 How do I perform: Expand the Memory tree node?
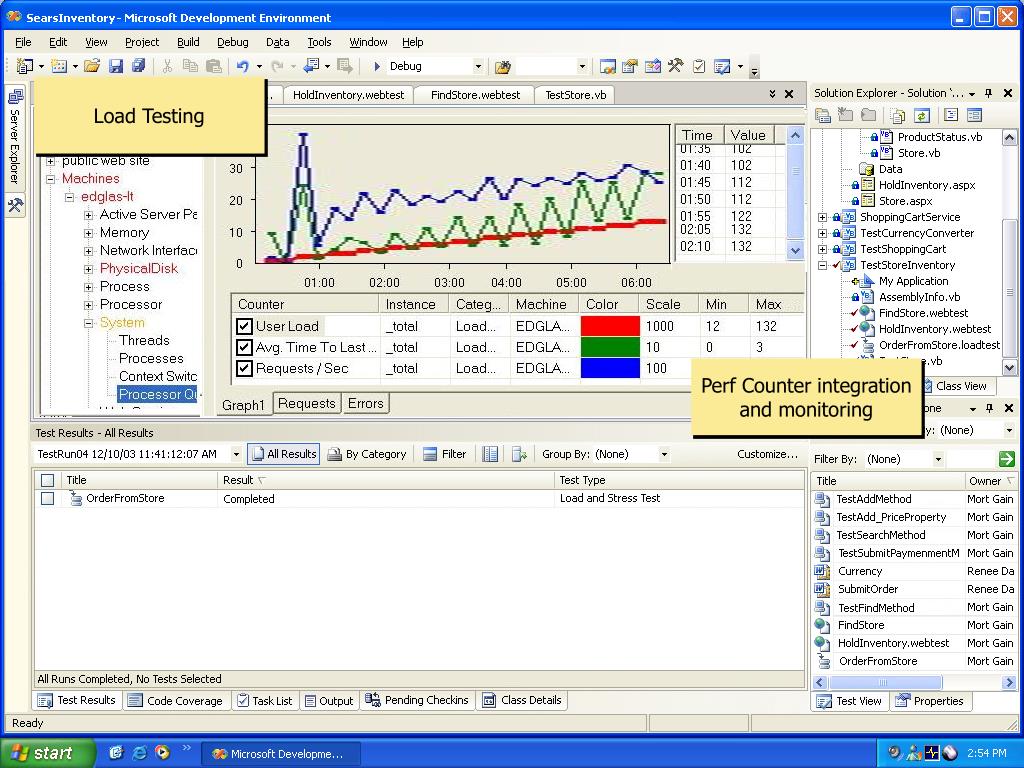[88, 233]
